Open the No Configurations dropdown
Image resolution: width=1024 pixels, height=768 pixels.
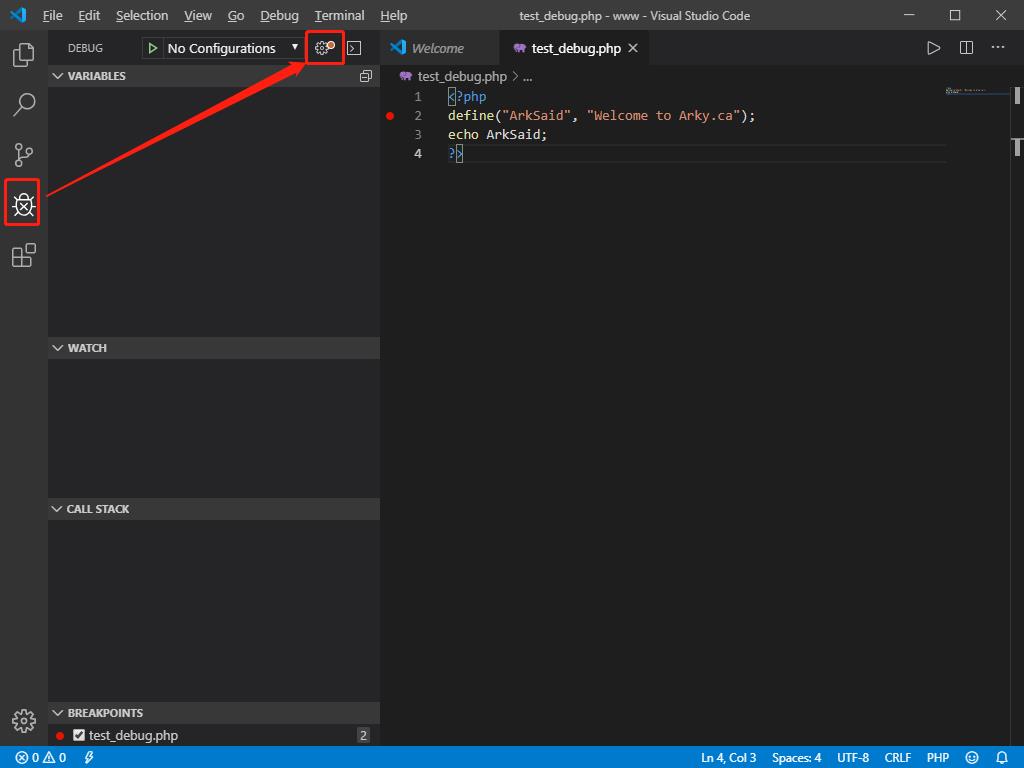(233, 48)
